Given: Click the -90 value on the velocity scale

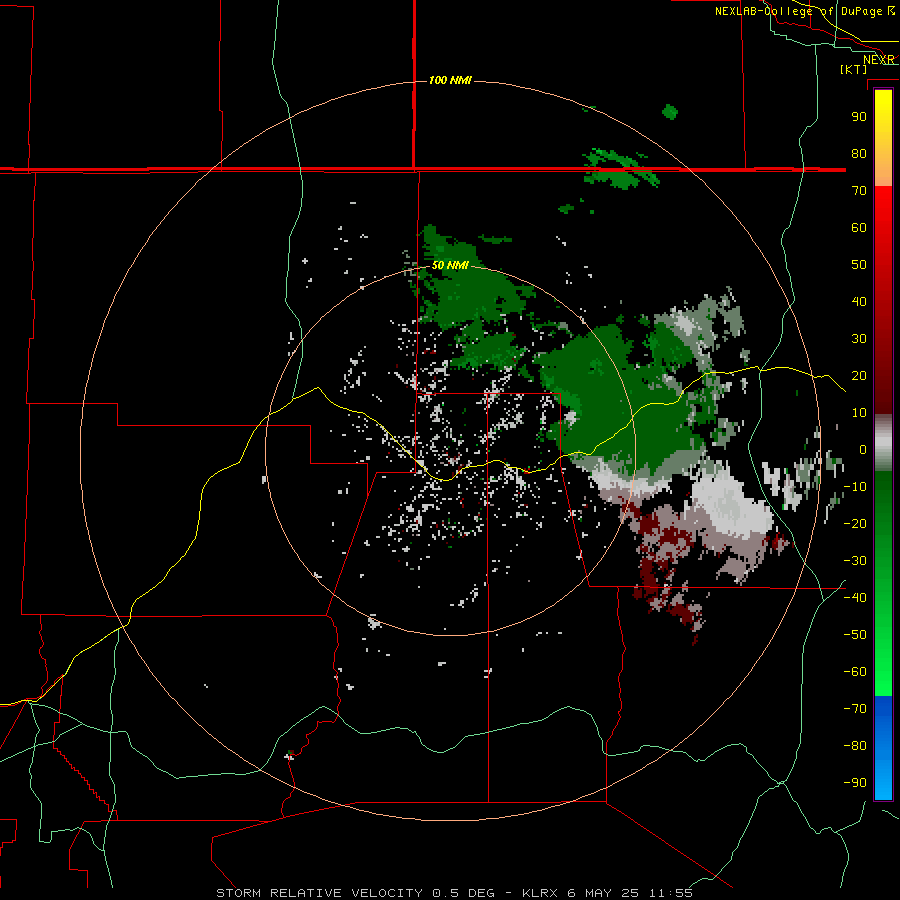Looking at the screenshot, I should 855,783.
